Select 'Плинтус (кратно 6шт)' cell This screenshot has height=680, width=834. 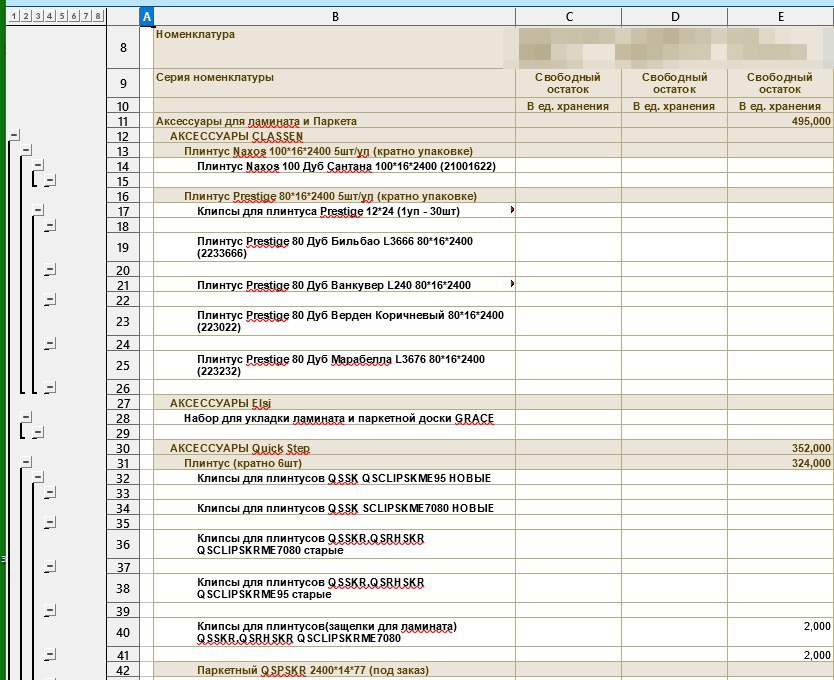pos(335,463)
